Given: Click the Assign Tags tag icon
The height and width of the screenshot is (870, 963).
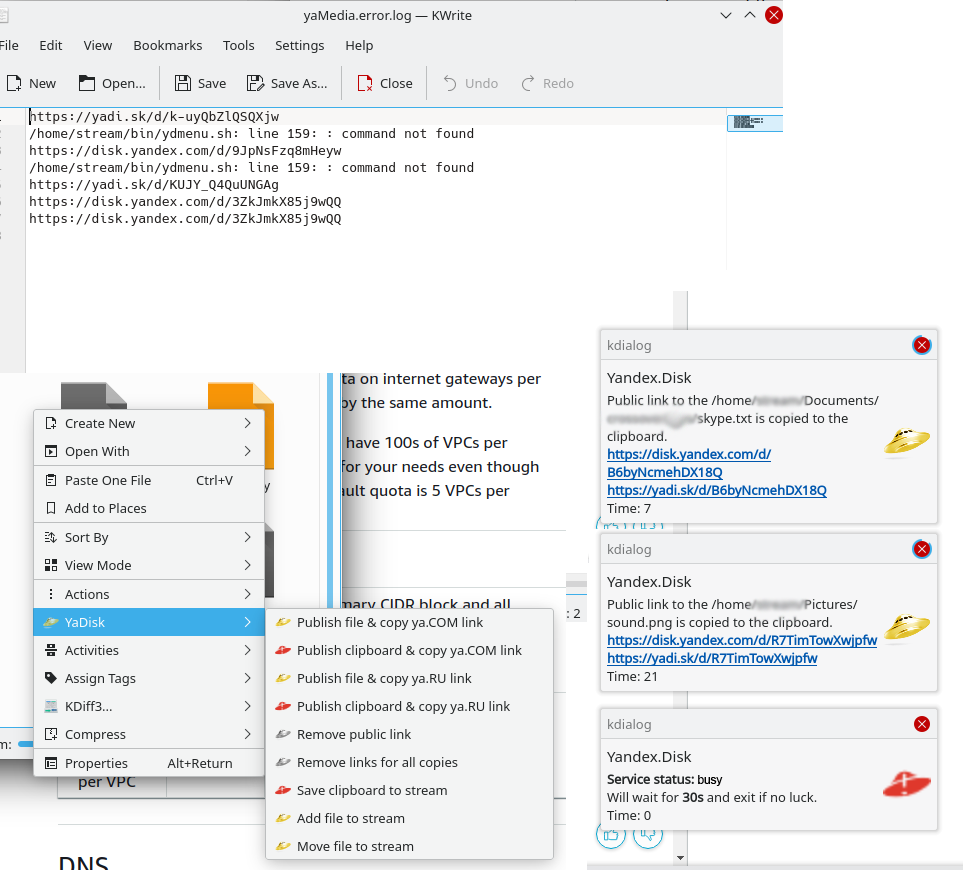Looking at the screenshot, I should tap(51, 678).
